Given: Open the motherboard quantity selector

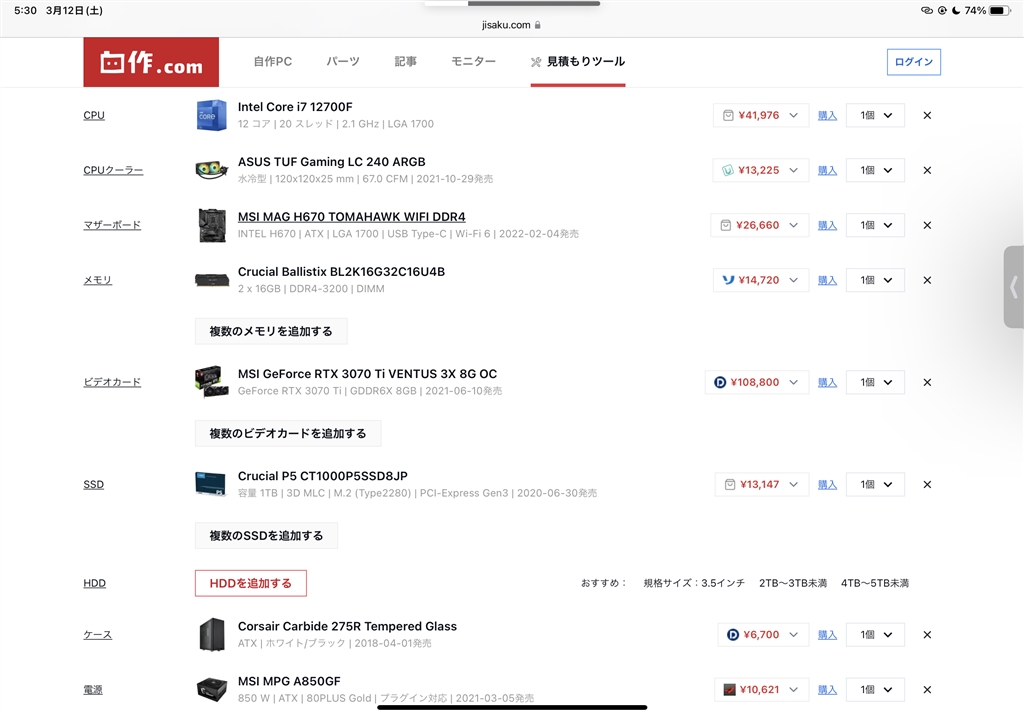Looking at the screenshot, I should (x=875, y=225).
